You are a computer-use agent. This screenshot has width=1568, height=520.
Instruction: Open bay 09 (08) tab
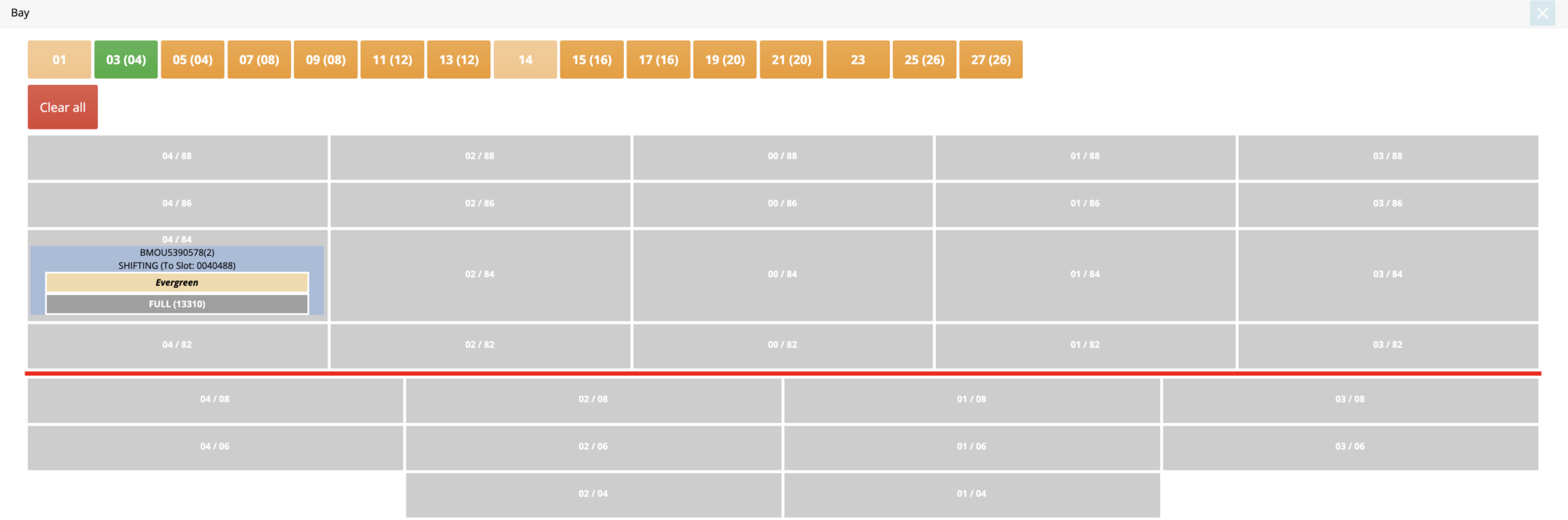click(325, 60)
